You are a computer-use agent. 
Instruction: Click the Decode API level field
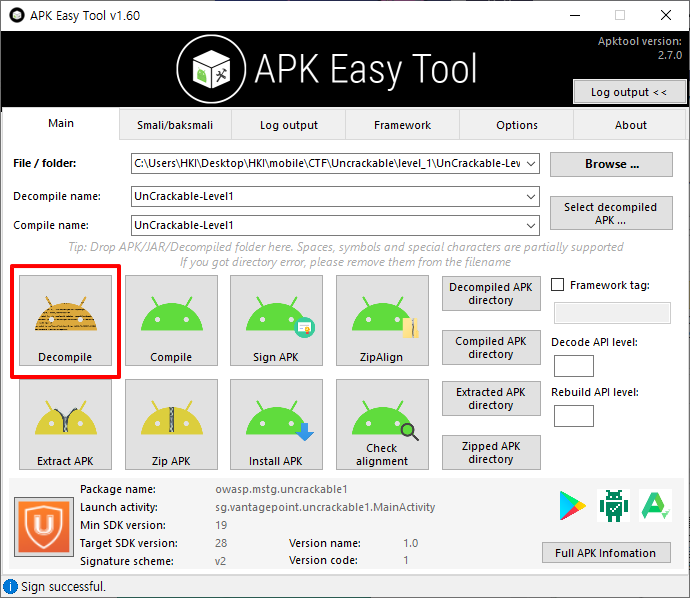574,366
